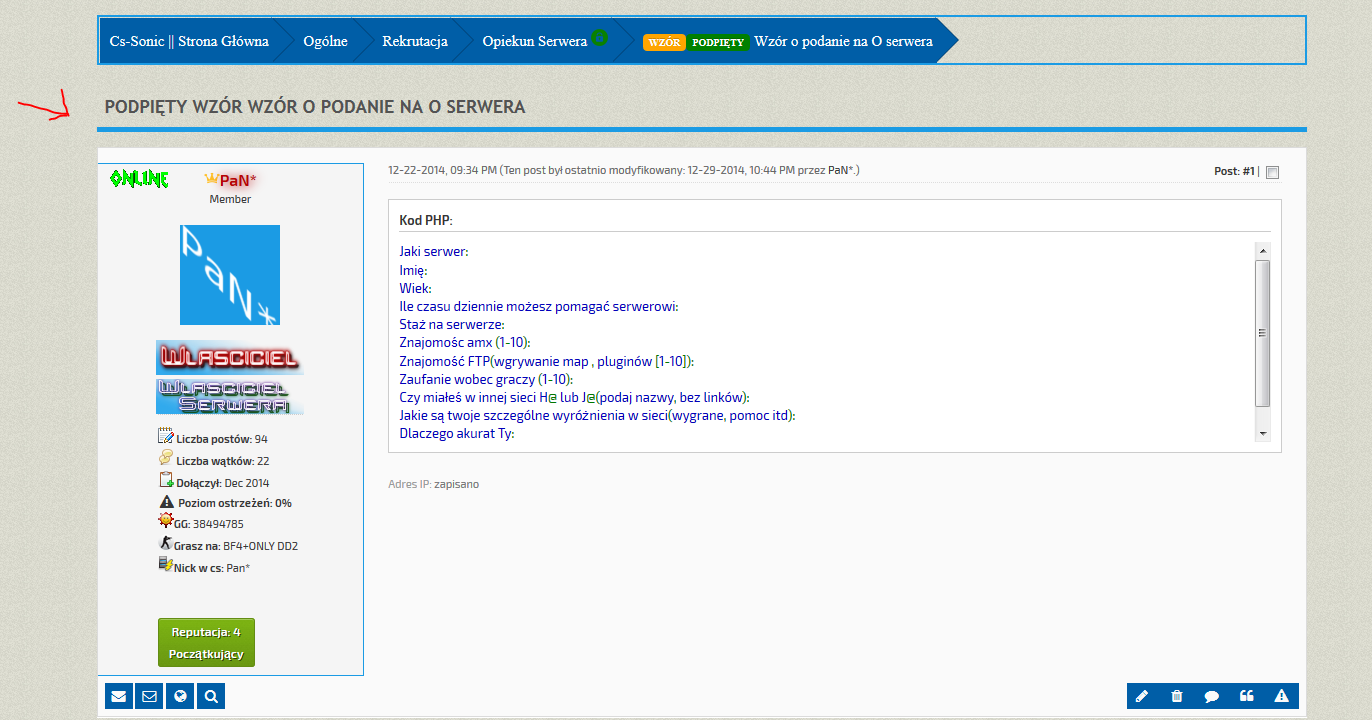The width and height of the screenshot is (1372, 720).
Task: Click the pencil edit post icon
Action: [1142, 696]
